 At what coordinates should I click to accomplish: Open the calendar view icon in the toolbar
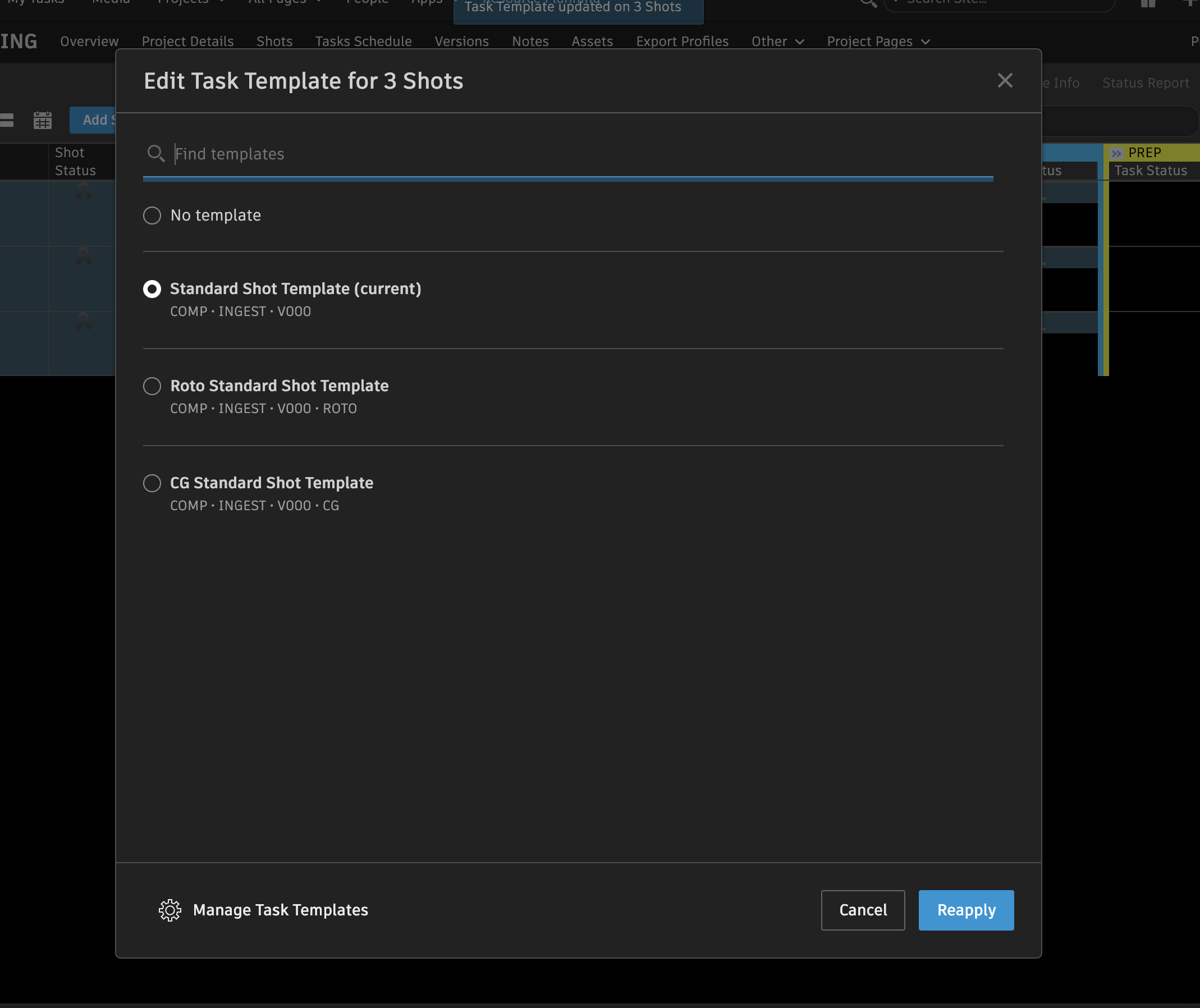pos(42,120)
